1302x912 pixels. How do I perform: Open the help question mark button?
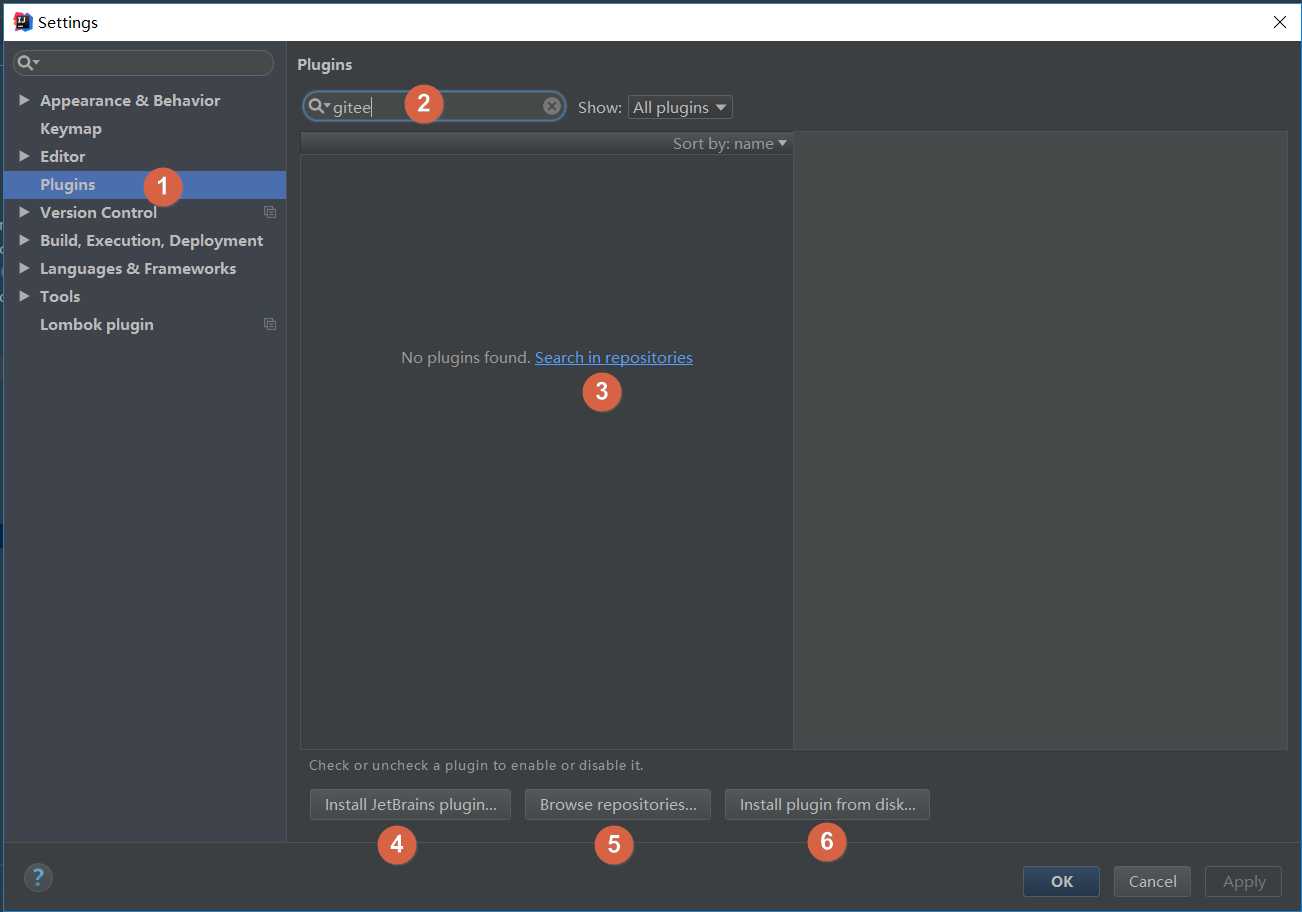click(38, 878)
